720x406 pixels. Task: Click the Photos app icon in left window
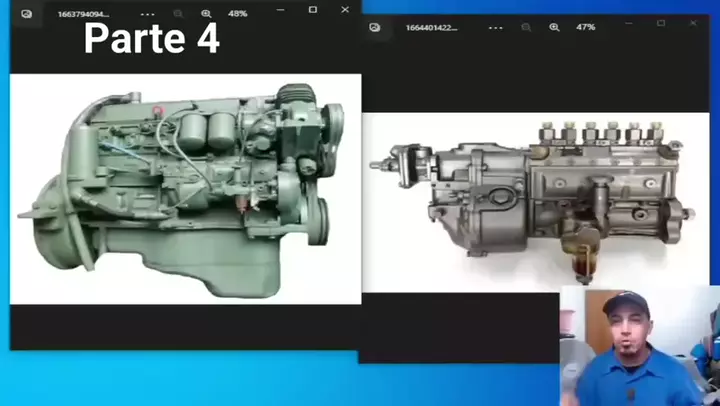(27, 14)
